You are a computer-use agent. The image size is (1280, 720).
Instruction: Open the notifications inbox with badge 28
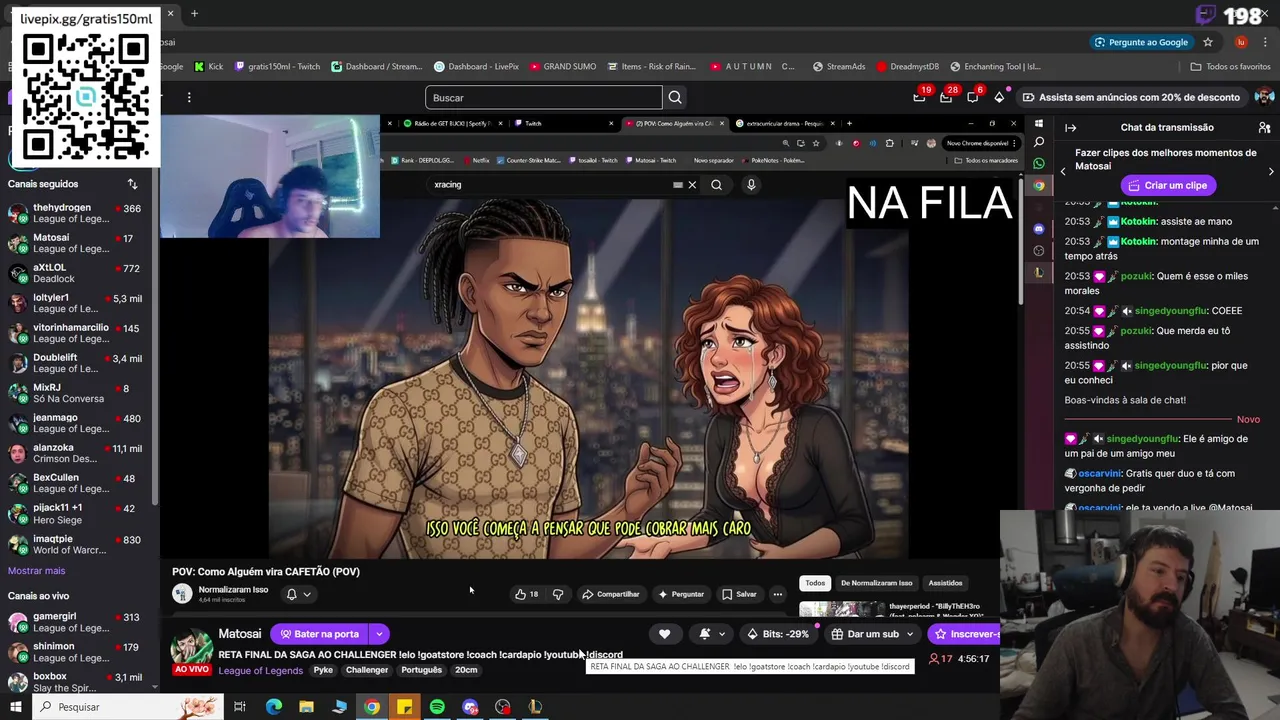click(946, 97)
